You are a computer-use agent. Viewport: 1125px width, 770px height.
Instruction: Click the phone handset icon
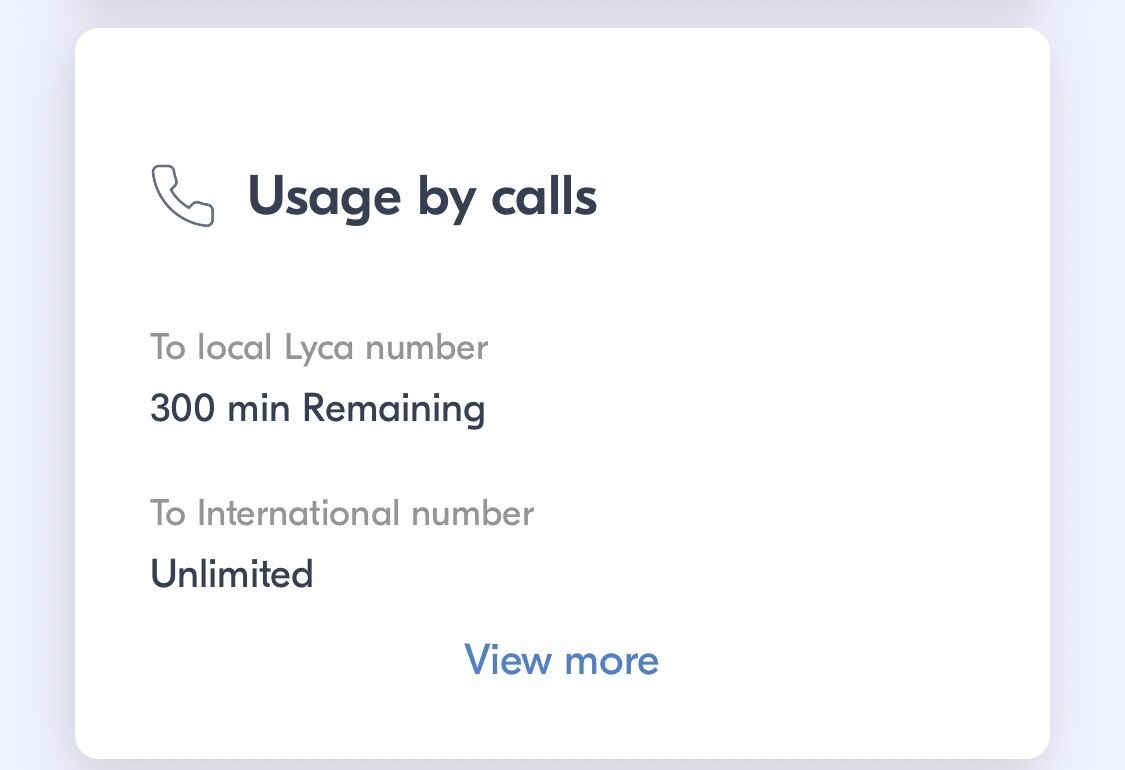182,196
